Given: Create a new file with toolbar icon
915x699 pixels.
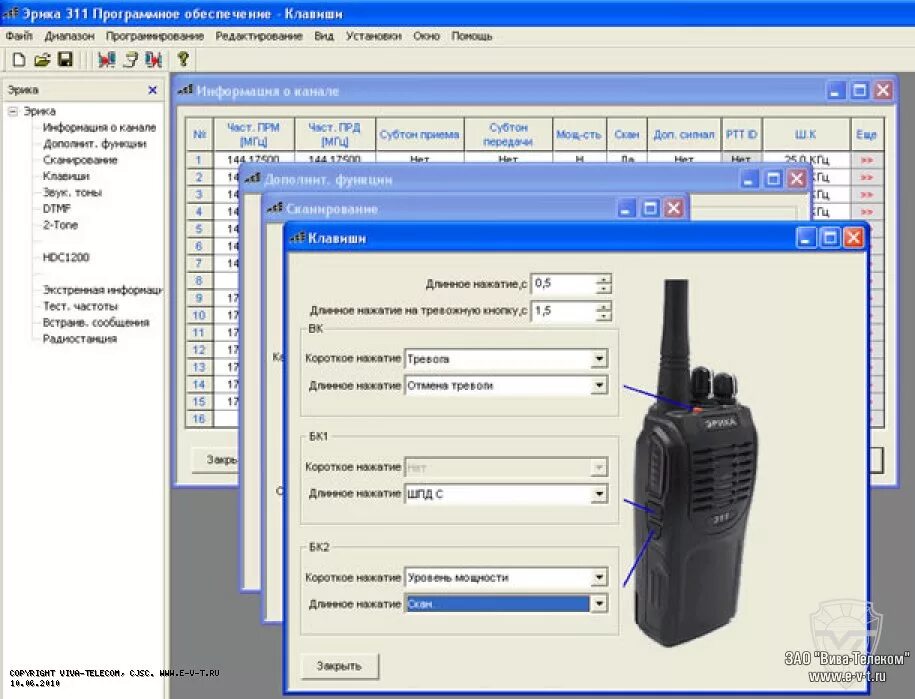Looking at the screenshot, I should click(x=19, y=60).
